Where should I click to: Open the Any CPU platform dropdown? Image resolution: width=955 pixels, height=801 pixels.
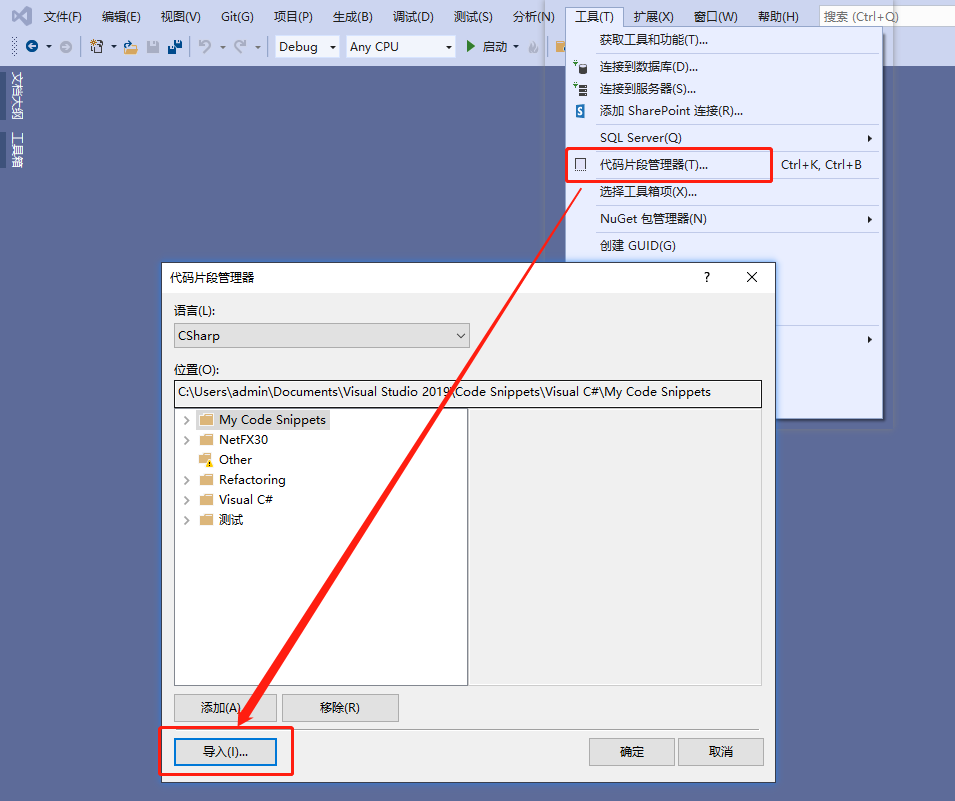coord(401,46)
